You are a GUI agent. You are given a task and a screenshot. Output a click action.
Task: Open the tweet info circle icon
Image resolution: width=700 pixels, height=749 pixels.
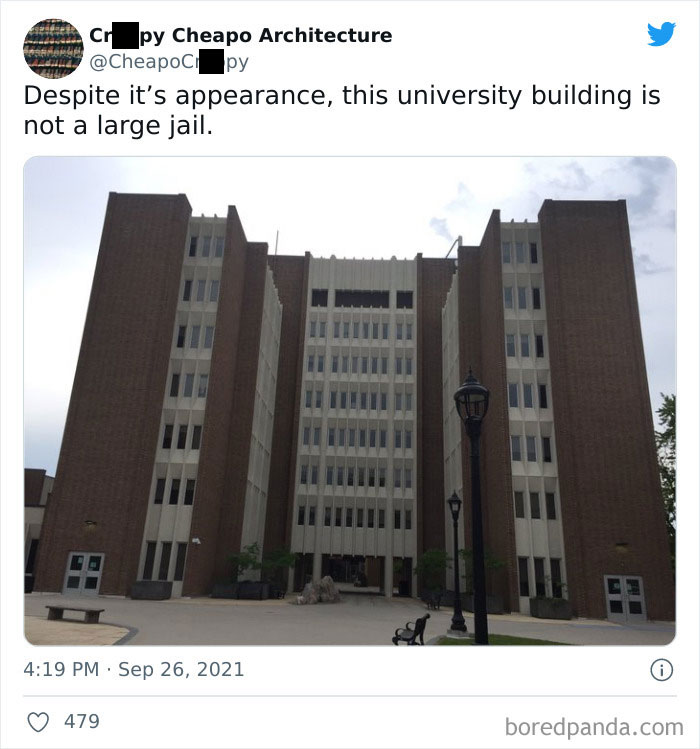(x=662, y=670)
